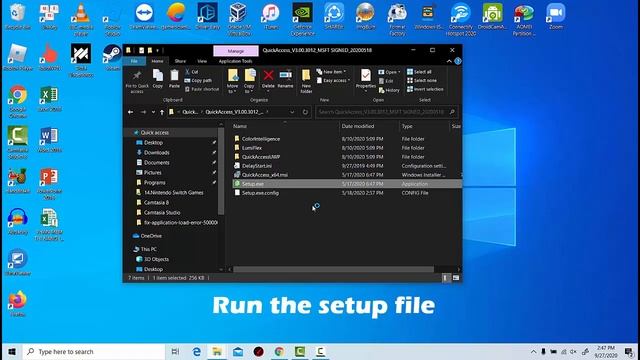Open the New item dropdown

click(x=331, y=72)
